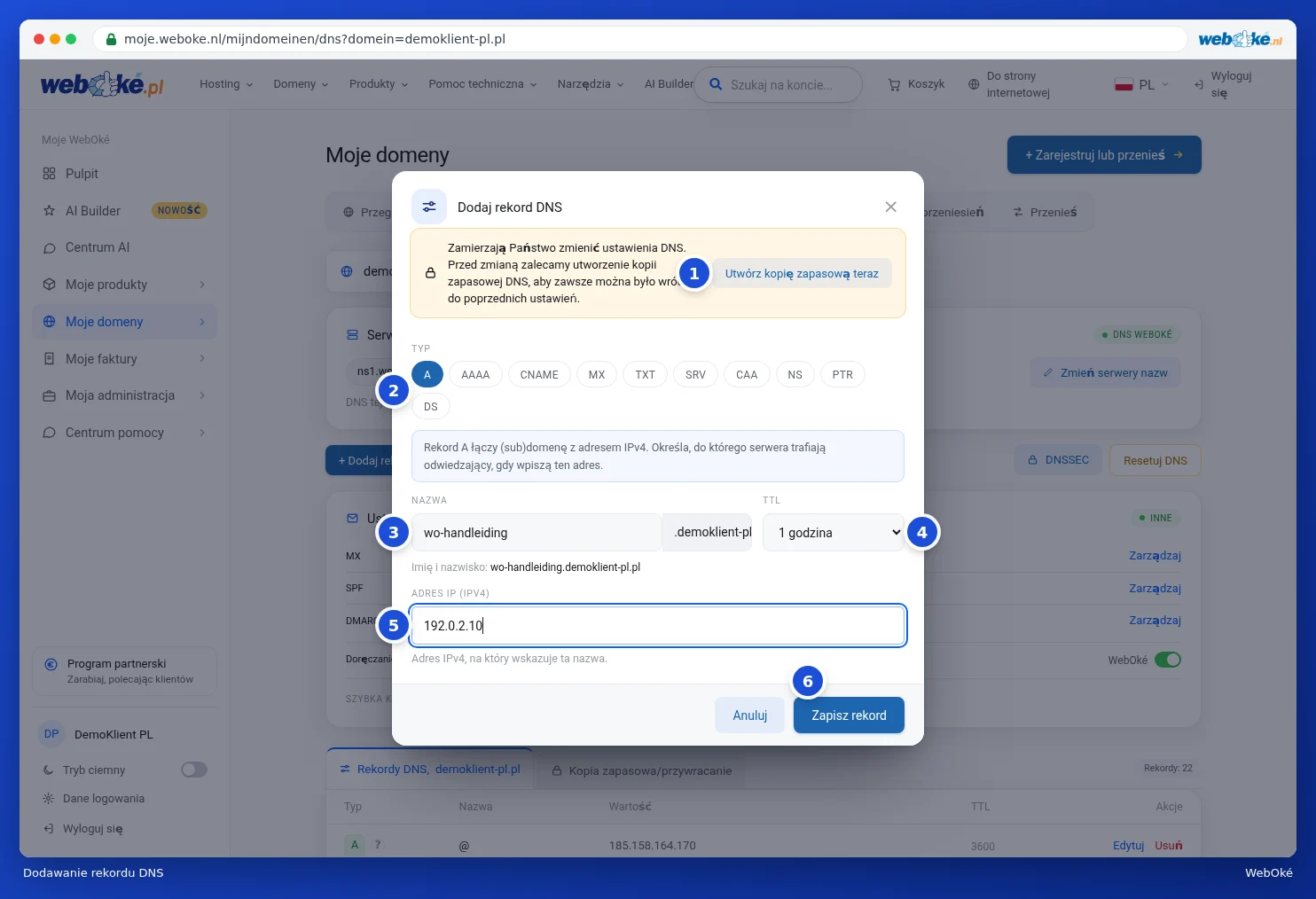Expand Moje produkty in the sidebar
Image resolution: width=1316 pixels, height=899 pixels.
(124, 285)
